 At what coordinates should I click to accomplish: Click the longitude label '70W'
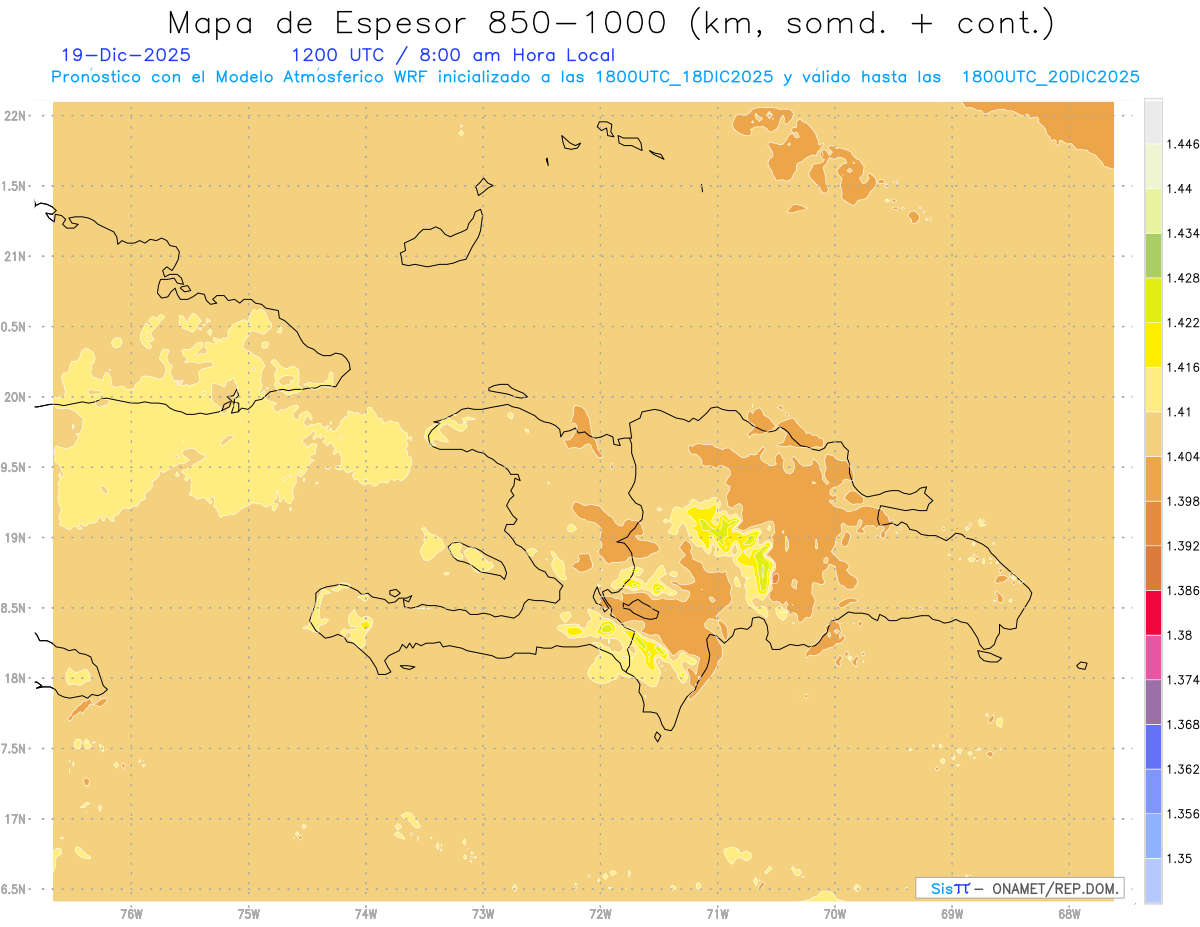(835, 914)
